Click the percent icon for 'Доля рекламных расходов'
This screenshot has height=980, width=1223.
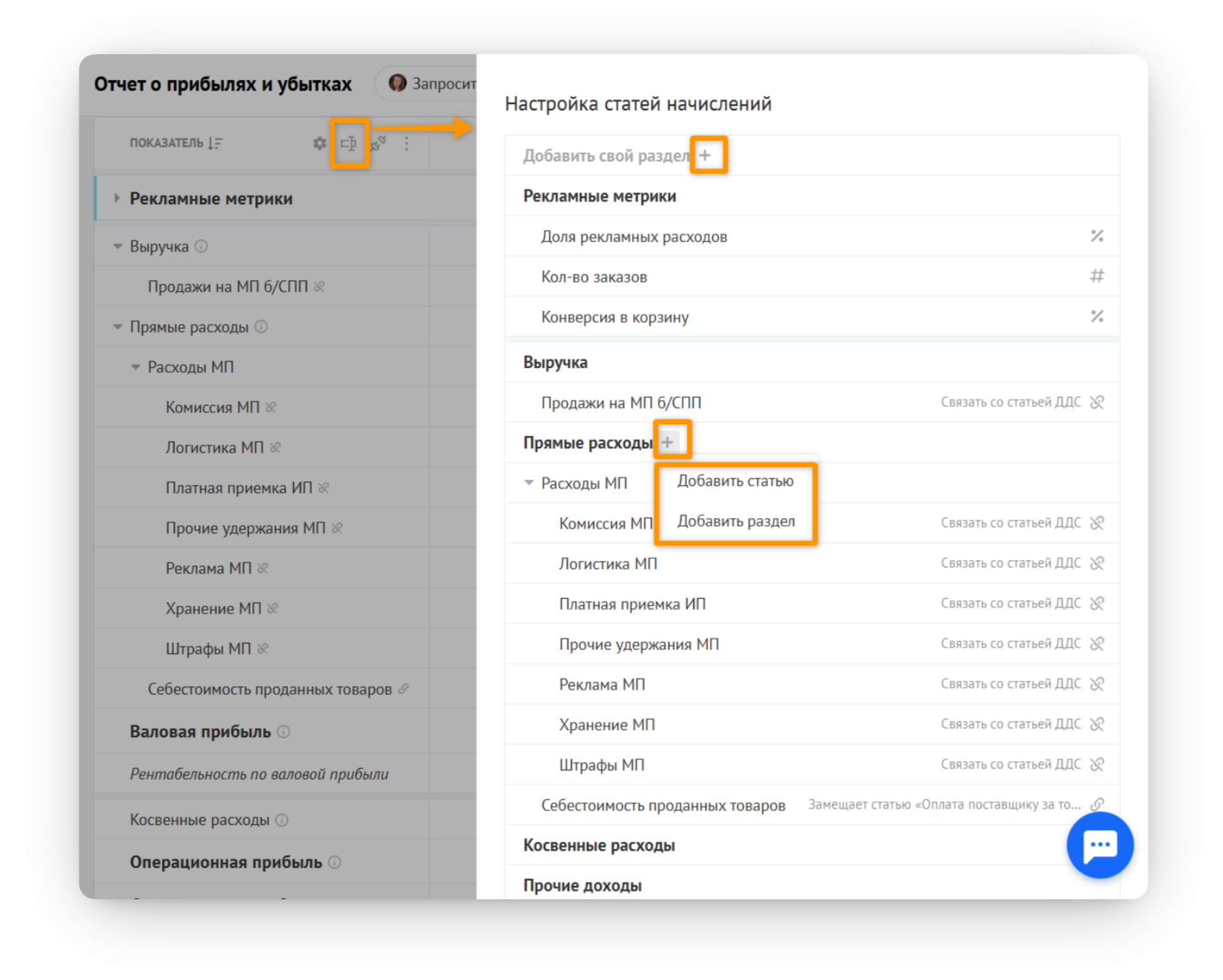click(x=1097, y=236)
